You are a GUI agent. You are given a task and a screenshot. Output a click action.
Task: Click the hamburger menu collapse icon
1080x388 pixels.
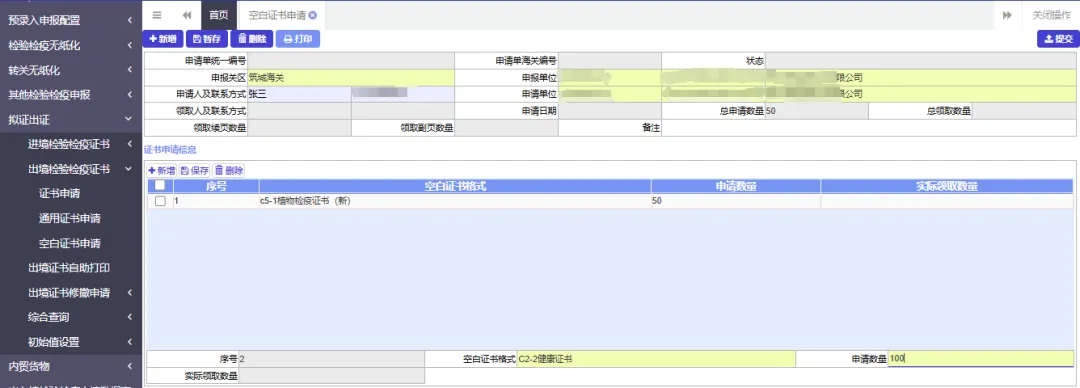pyautogui.click(x=157, y=15)
